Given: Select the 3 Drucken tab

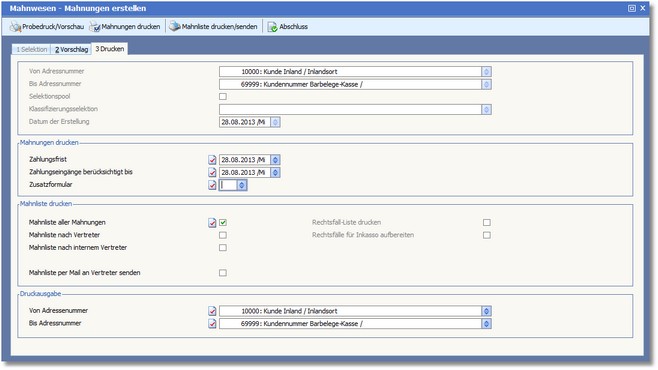Looking at the screenshot, I should tap(110, 49).
